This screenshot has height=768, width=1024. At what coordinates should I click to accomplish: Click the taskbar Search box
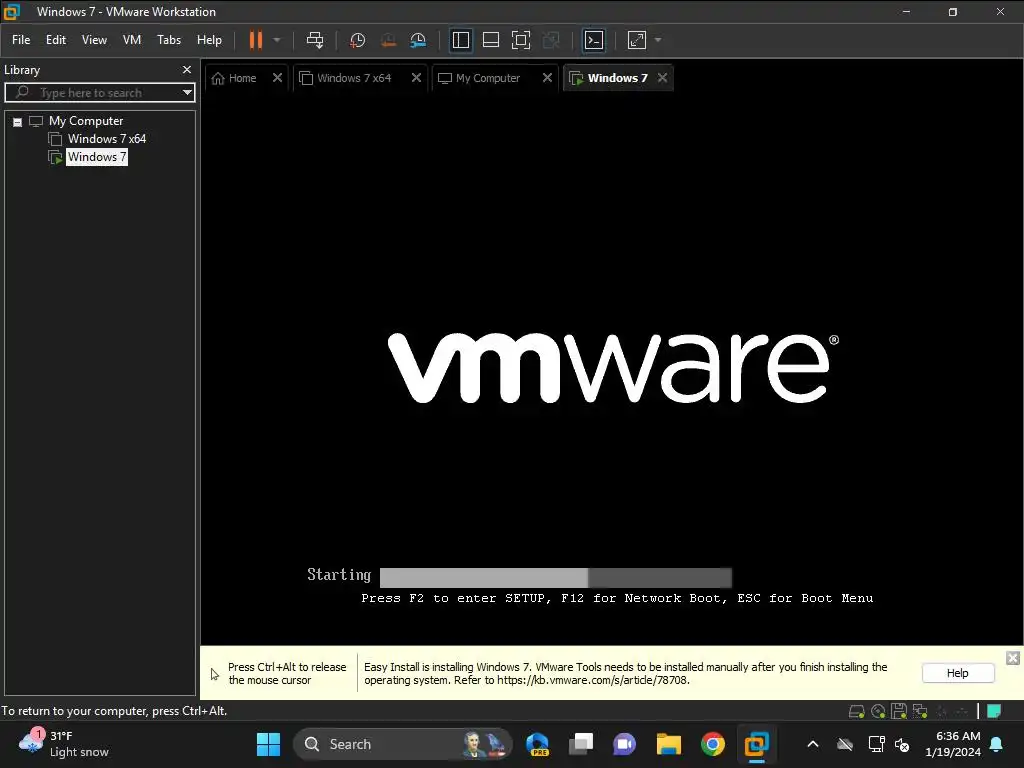pos(402,744)
